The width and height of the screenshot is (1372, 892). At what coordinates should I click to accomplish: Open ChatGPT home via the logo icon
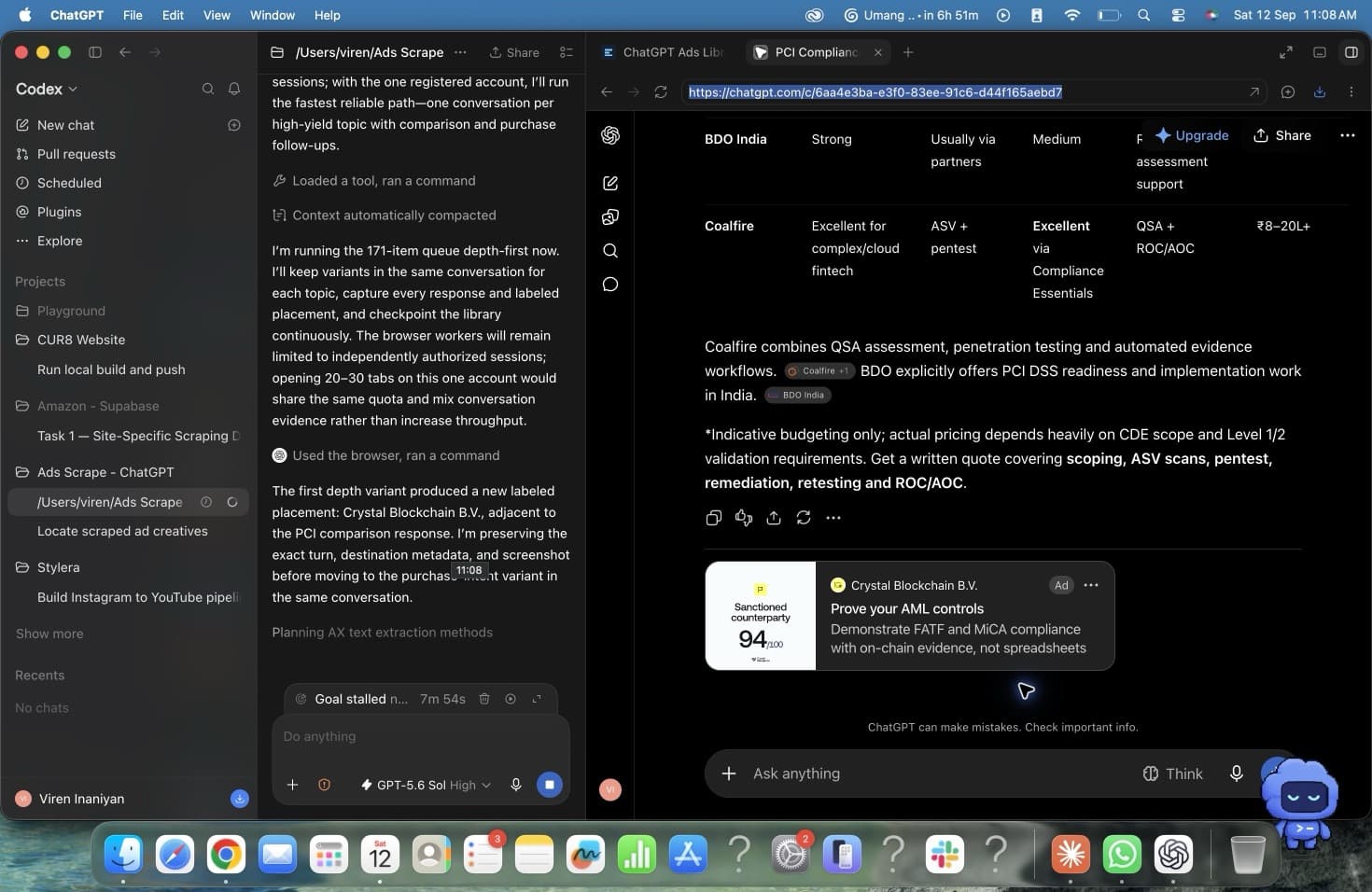tap(610, 135)
